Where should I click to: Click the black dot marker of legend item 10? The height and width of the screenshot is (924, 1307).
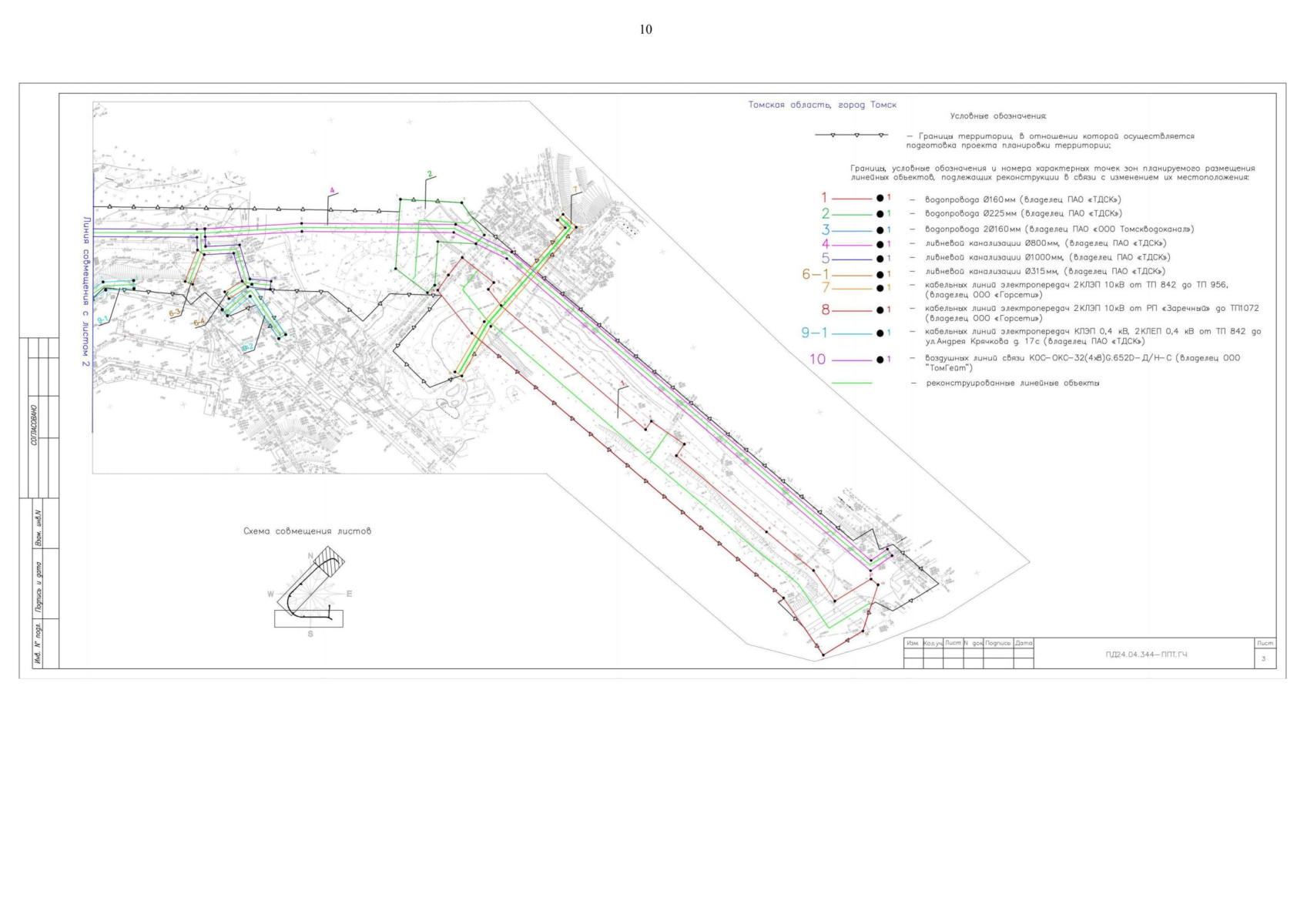880,360
